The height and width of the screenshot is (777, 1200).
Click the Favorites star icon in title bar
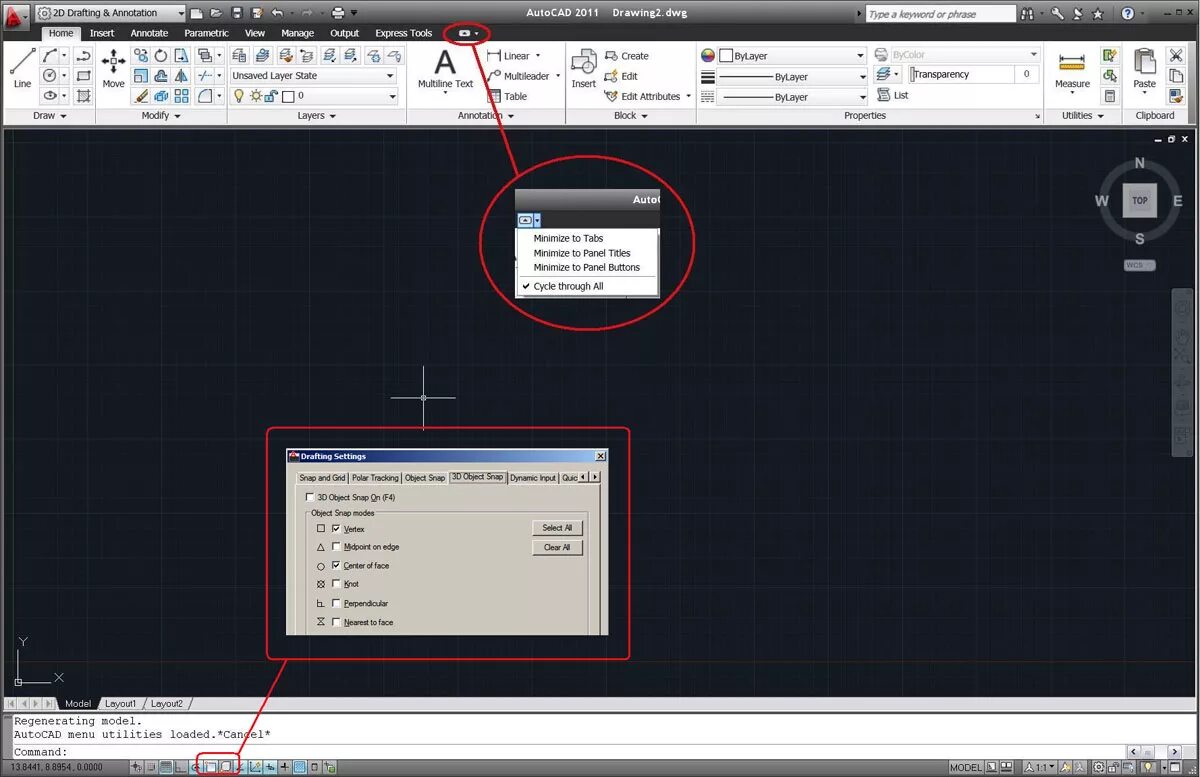click(1098, 14)
